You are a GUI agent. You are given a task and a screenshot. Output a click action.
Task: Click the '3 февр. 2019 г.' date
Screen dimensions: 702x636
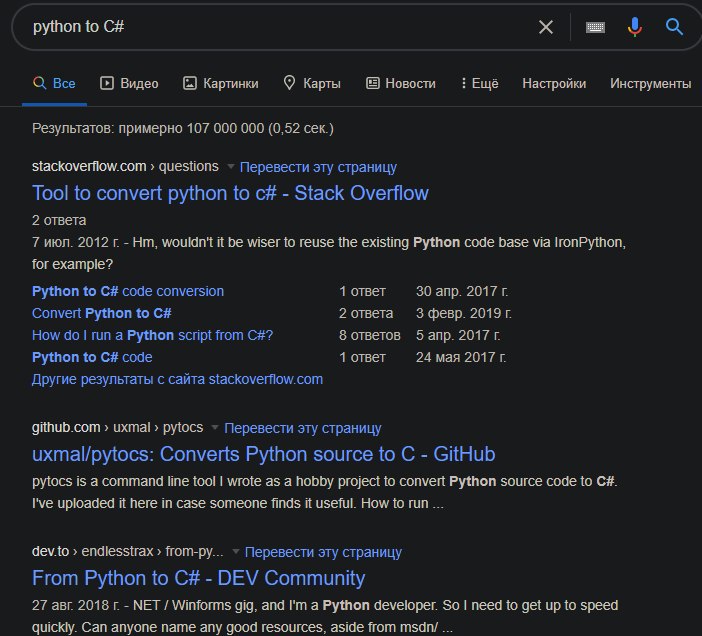point(463,313)
